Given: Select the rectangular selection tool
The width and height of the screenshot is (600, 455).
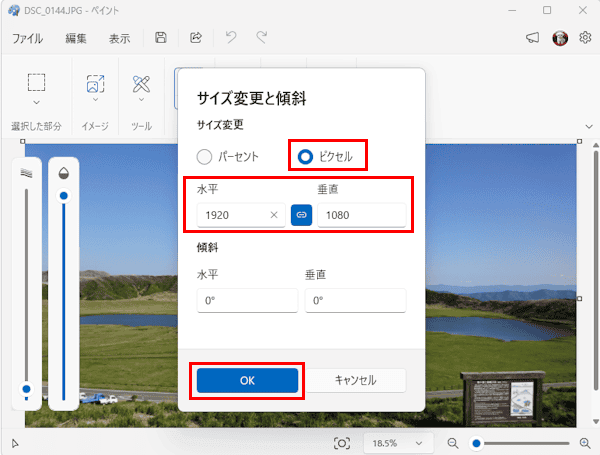Looking at the screenshot, I should (36, 82).
